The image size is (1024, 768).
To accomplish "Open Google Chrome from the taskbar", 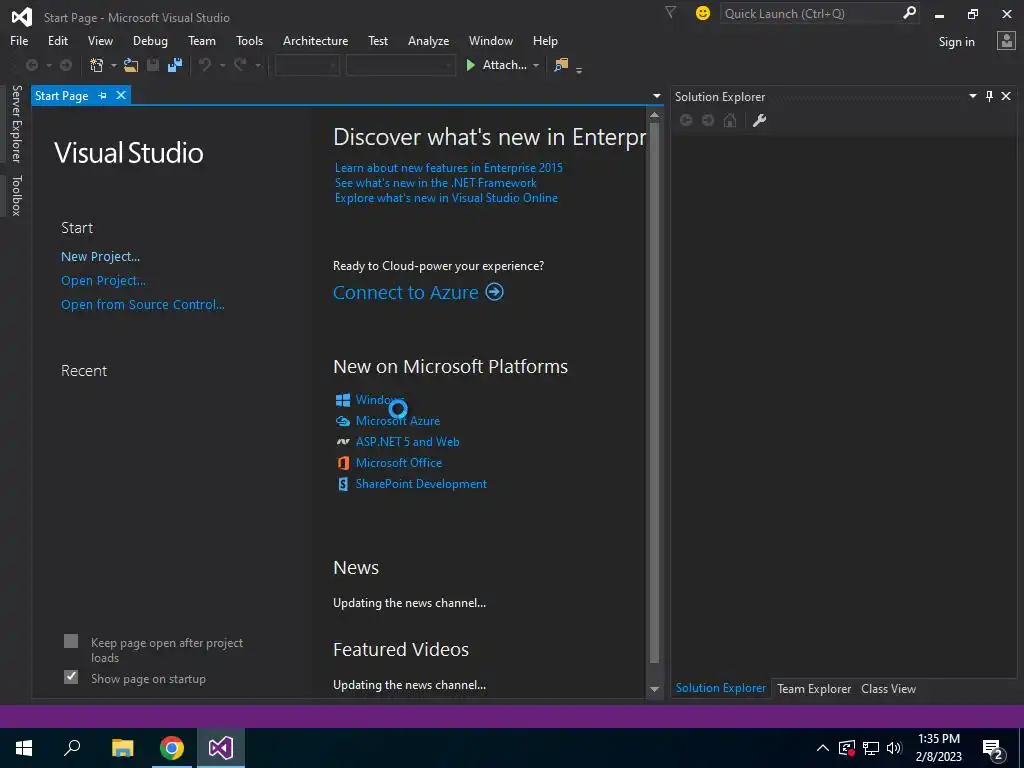I will [x=172, y=748].
